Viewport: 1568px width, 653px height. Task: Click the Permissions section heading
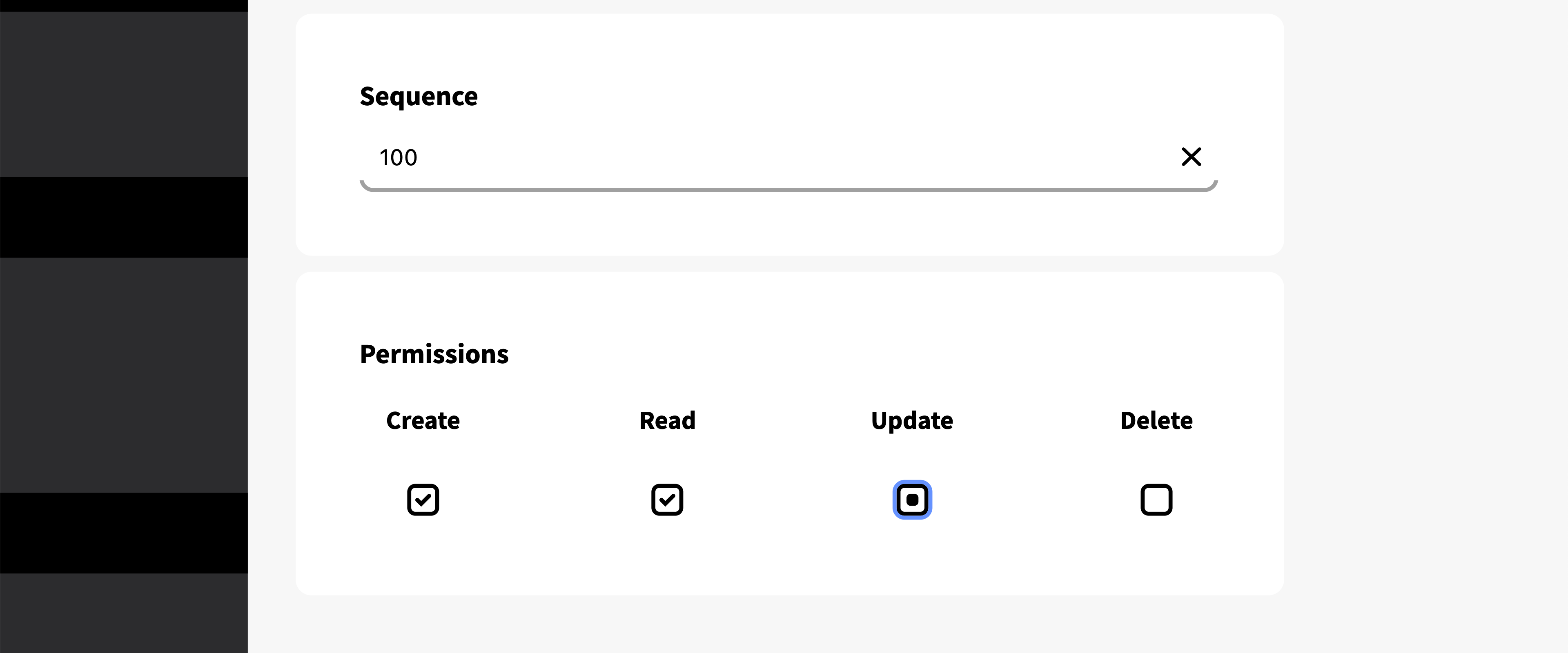[x=434, y=354]
